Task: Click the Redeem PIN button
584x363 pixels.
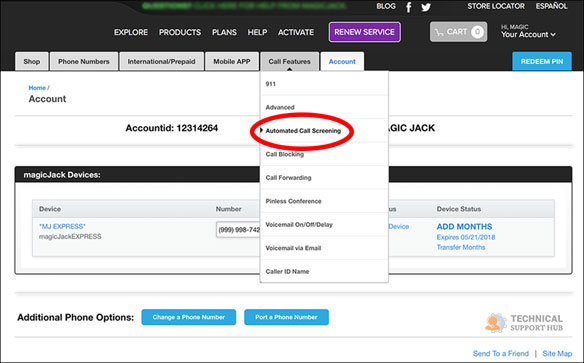Action: click(x=542, y=61)
